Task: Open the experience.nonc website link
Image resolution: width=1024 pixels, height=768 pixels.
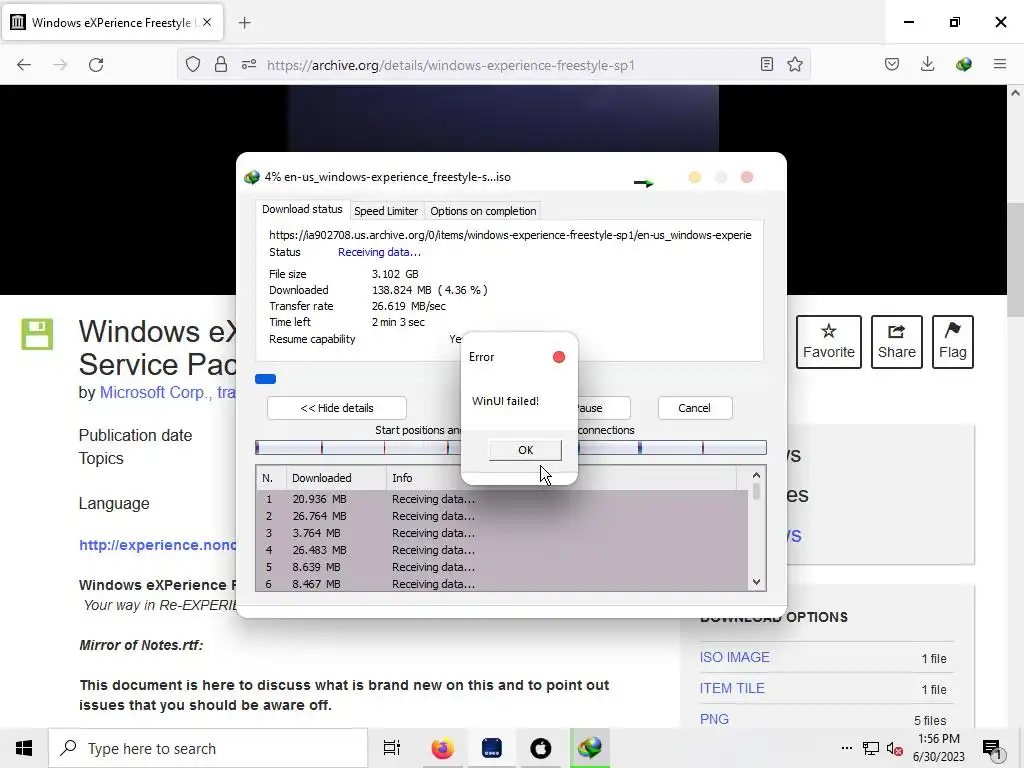Action: (157, 545)
